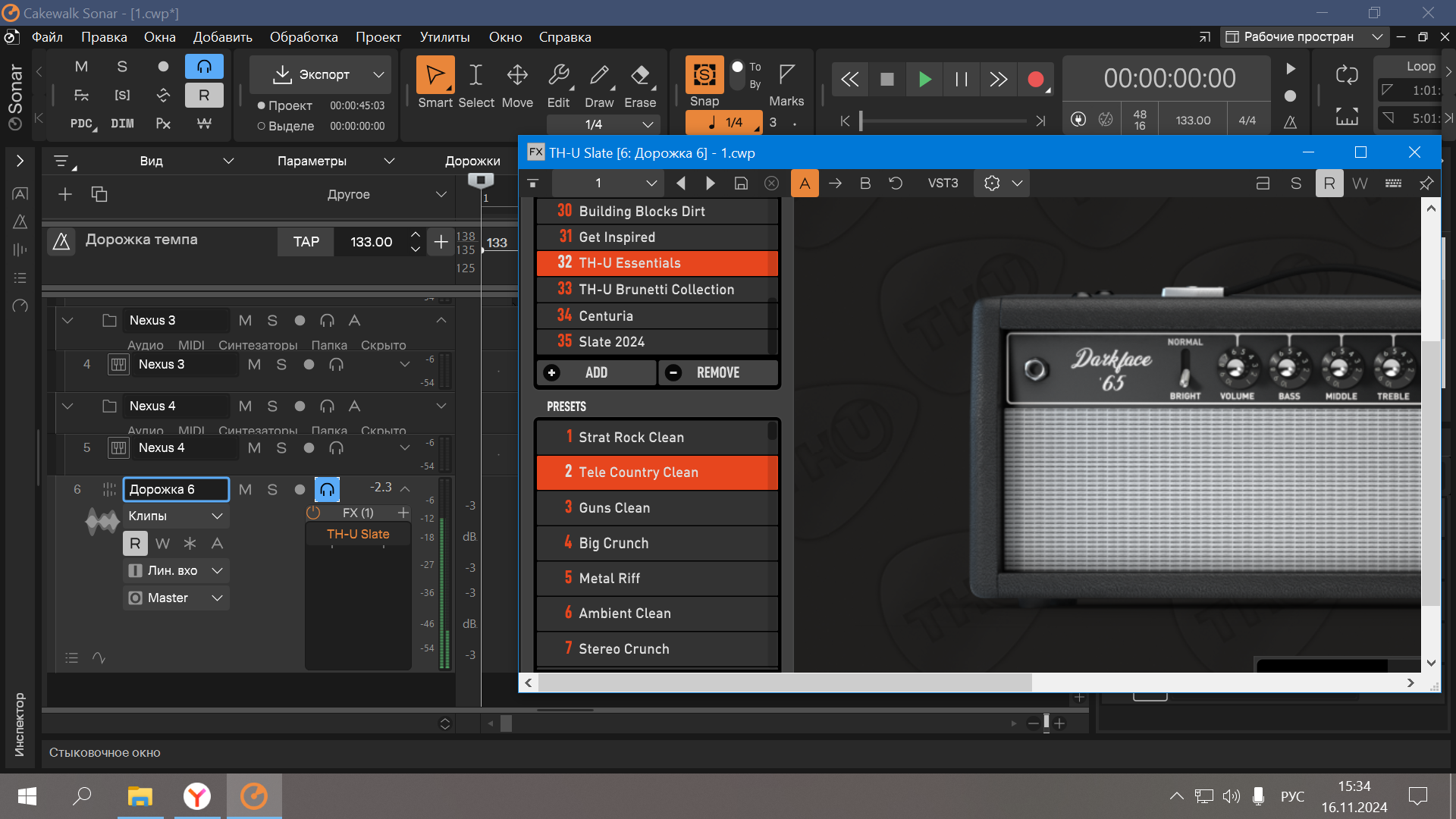Solo the Nexus 4 track 5
This screenshot has width=1456, height=819.
281,448
